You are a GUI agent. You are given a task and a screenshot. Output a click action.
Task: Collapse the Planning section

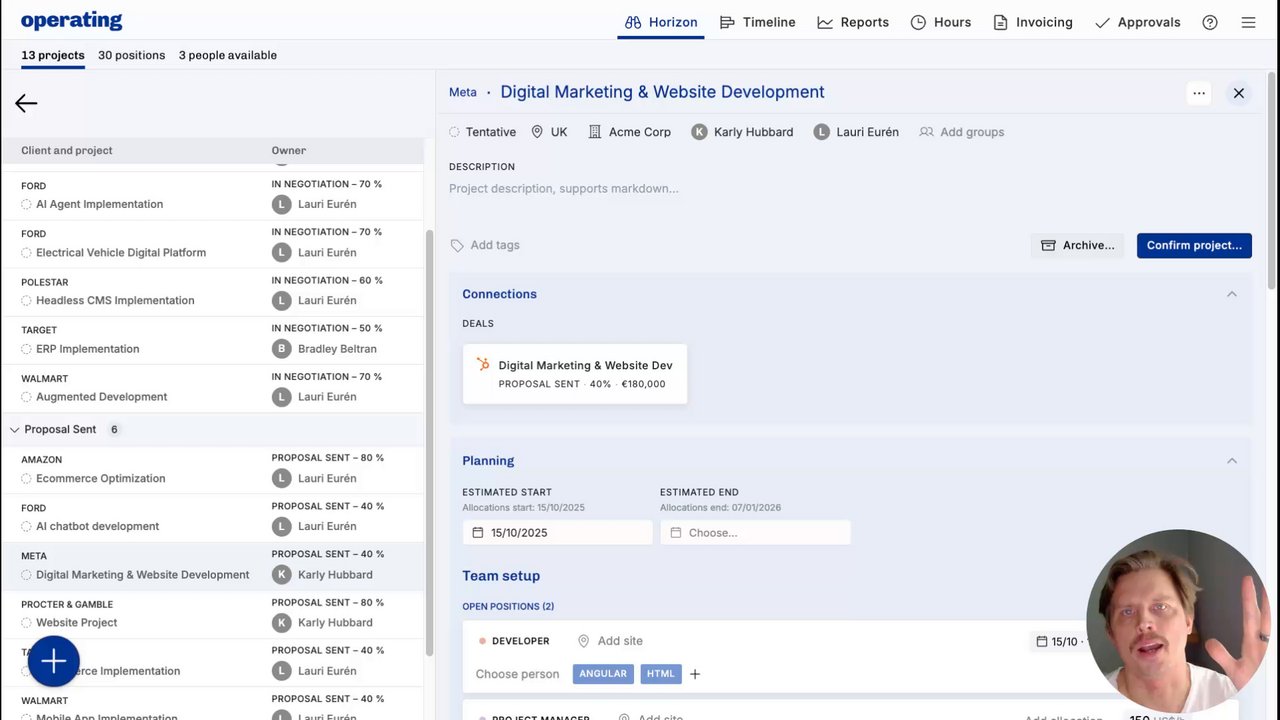click(1232, 461)
